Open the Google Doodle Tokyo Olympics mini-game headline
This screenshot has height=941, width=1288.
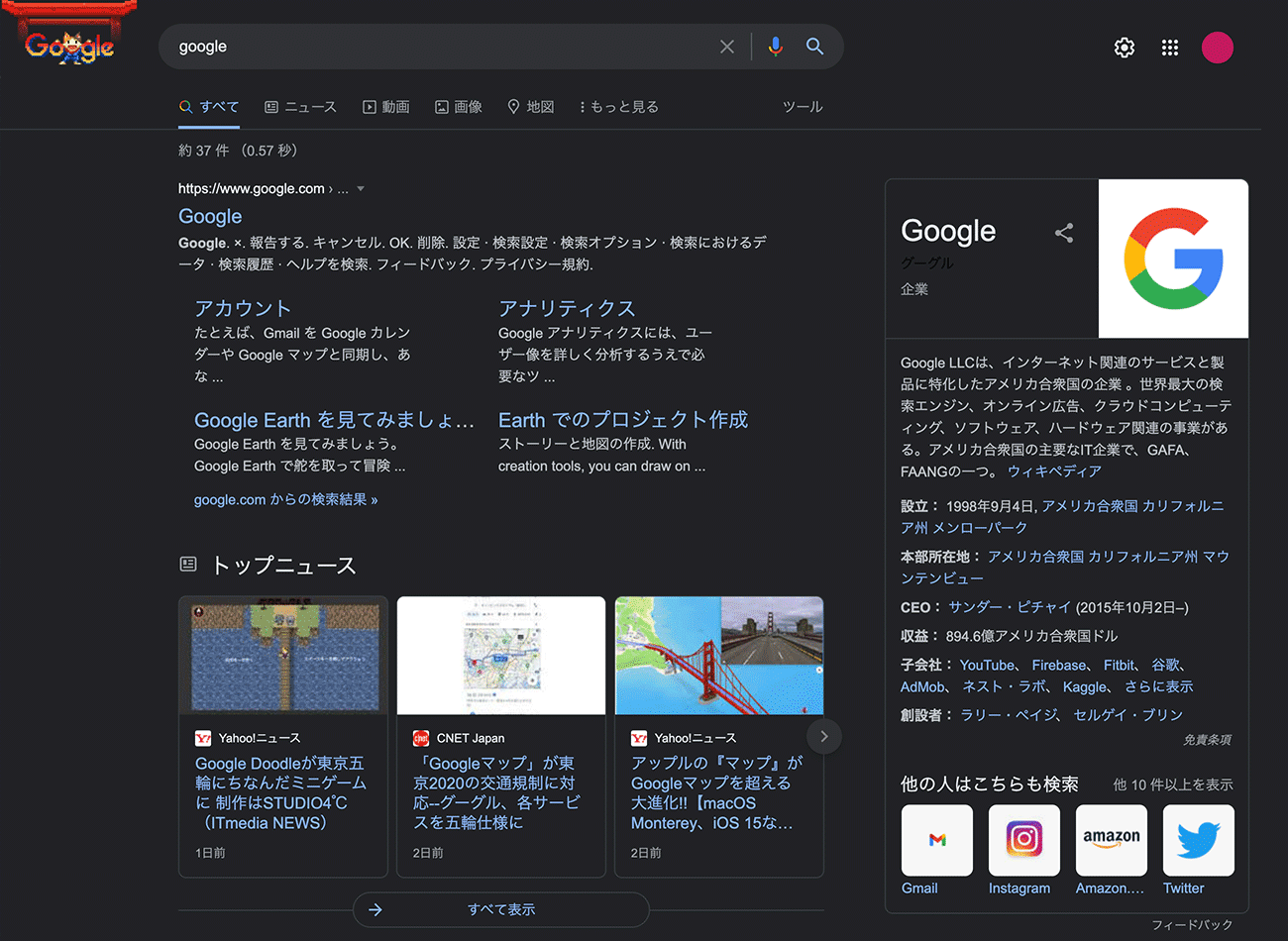[281, 792]
